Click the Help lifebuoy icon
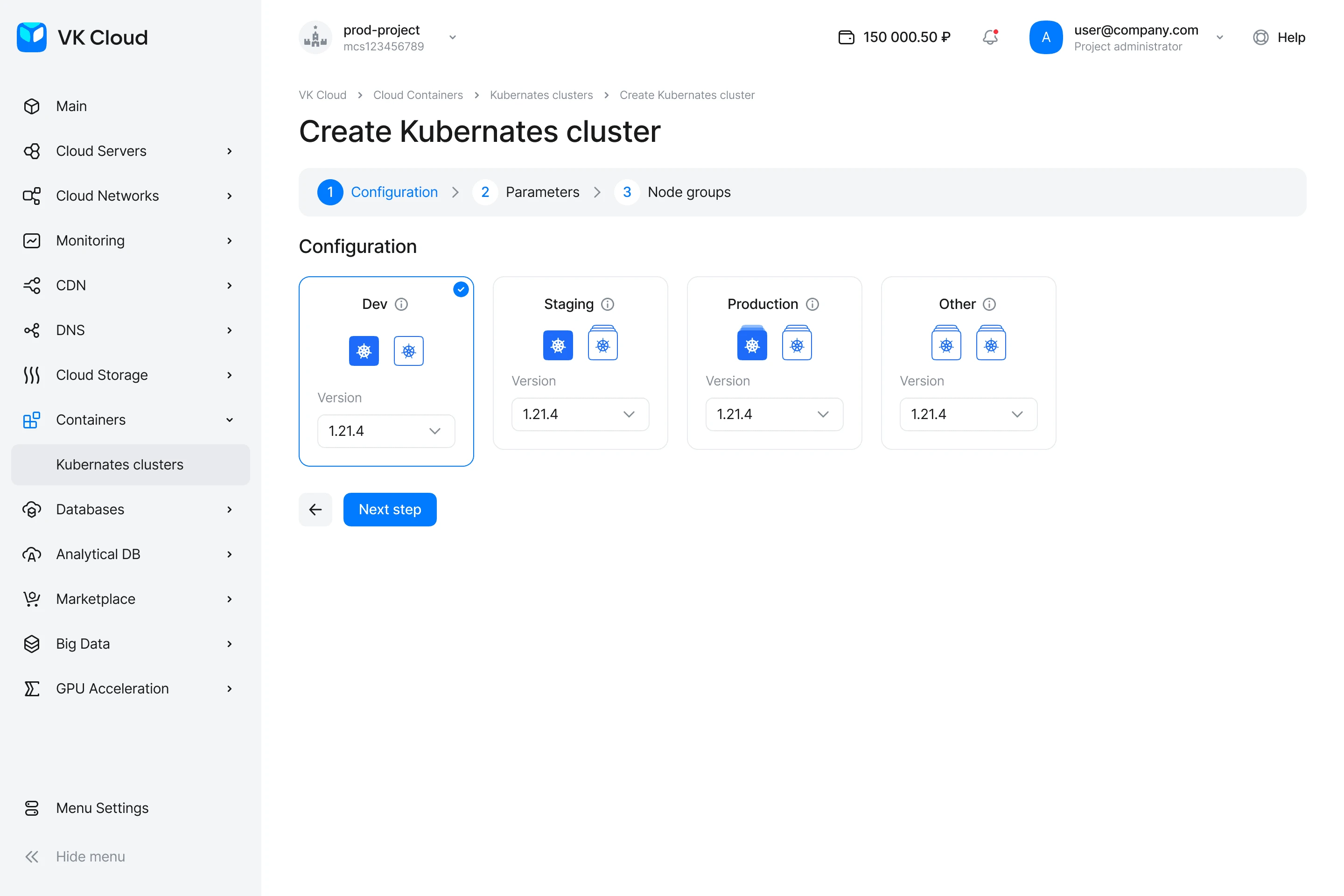The image size is (1344, 896). pyautogui.click(x=1260, y=37)
